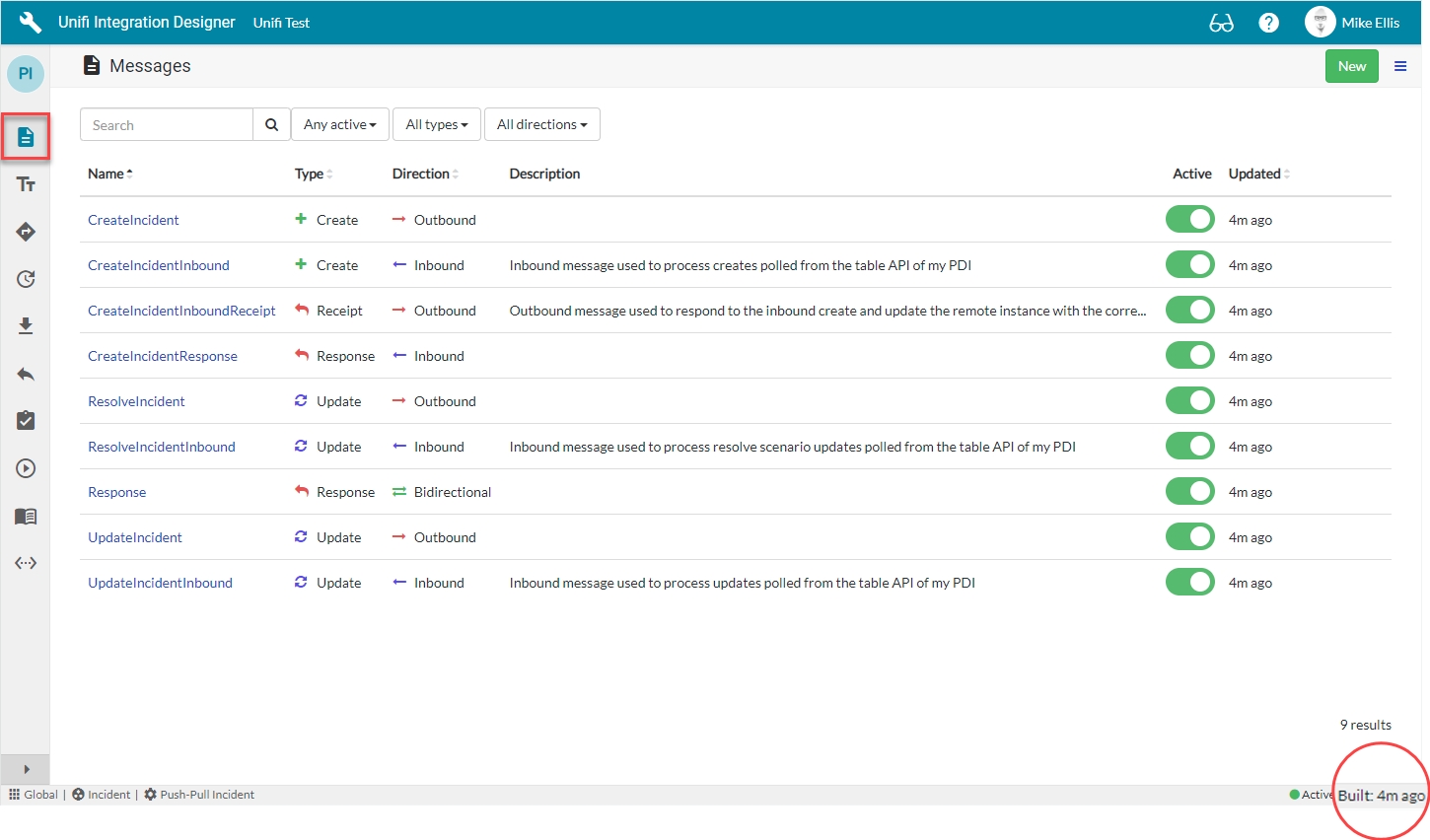Click the glasses icon in top header
Viewport: 1430px width, 840px height.
click(x=1221, y=23)
